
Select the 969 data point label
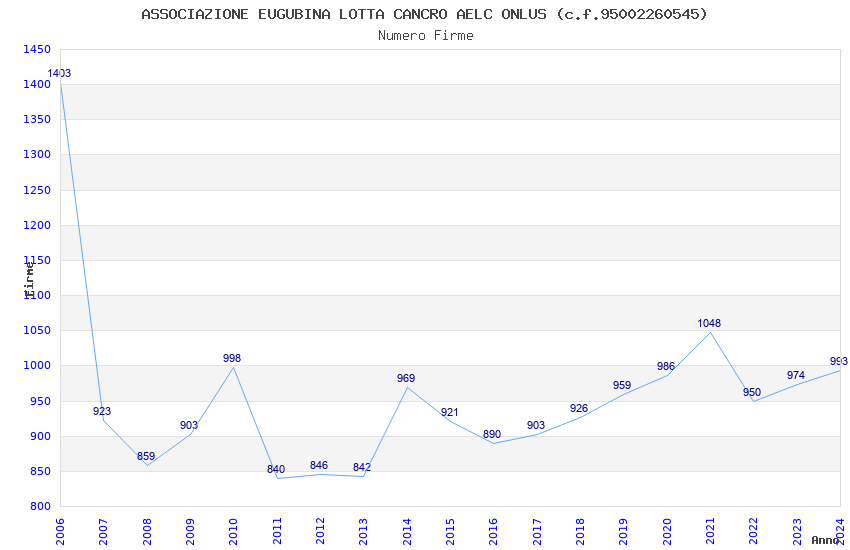click(x=406, y=378)
